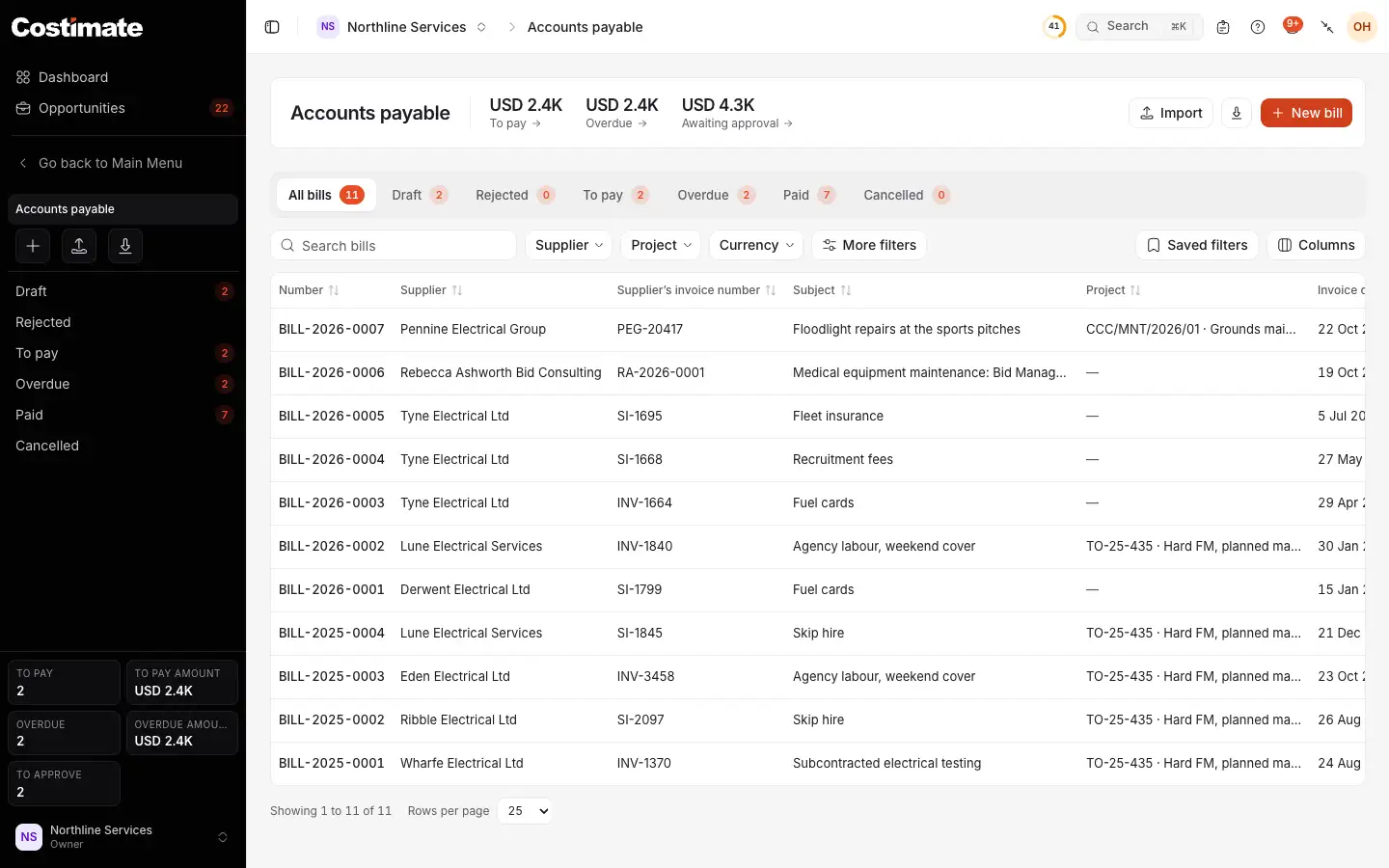This screenshot has height=868, width=1389.
Task: Click the progress ring showing 41
Action: (1054, 27)
